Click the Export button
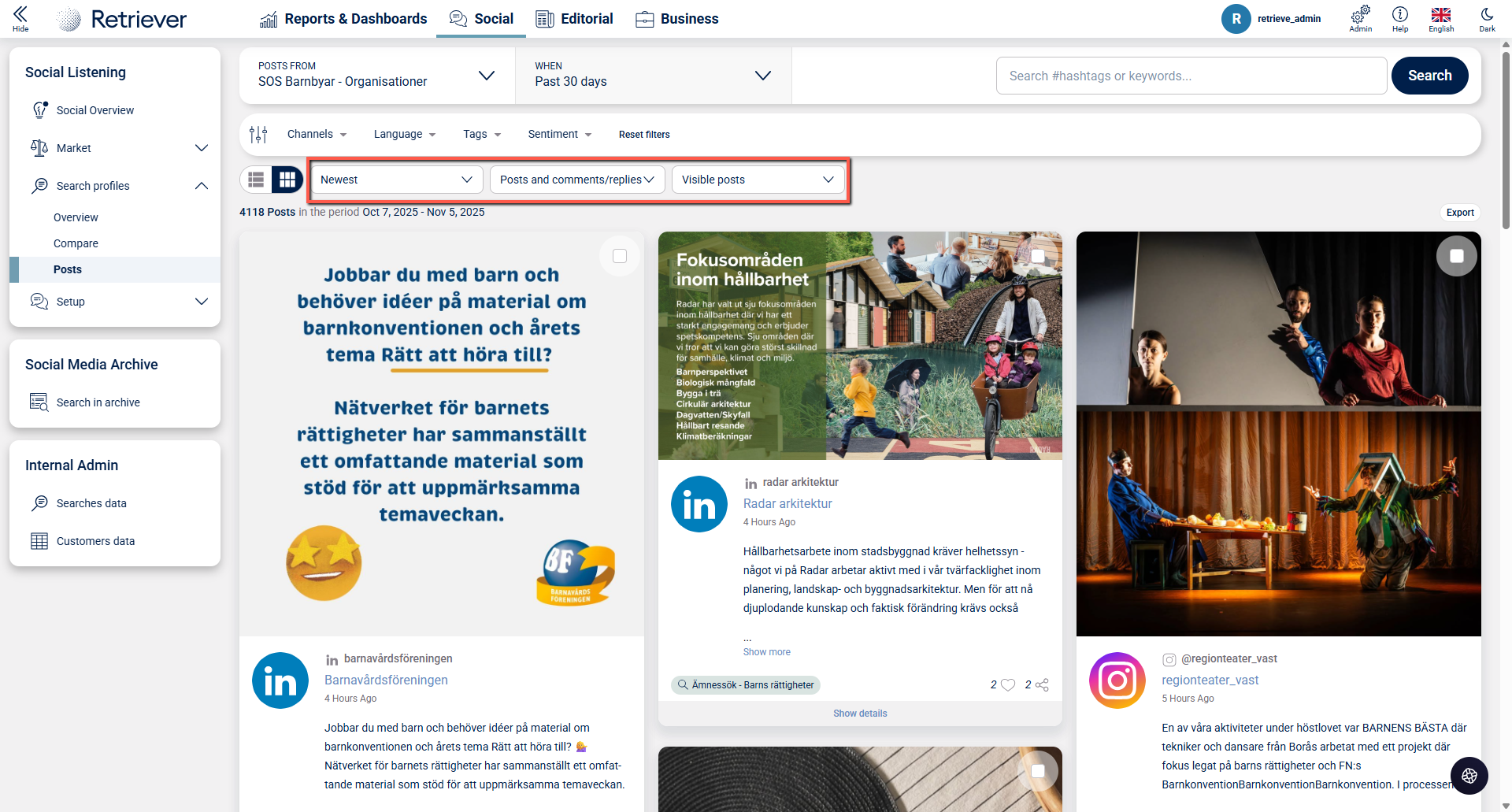 pos(1460,213)
